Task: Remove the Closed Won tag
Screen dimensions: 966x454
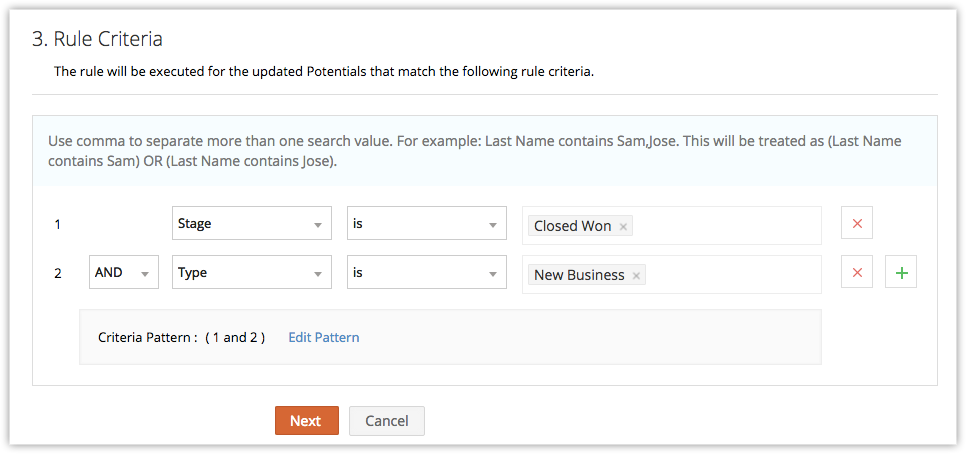Action: coord(624,227)
